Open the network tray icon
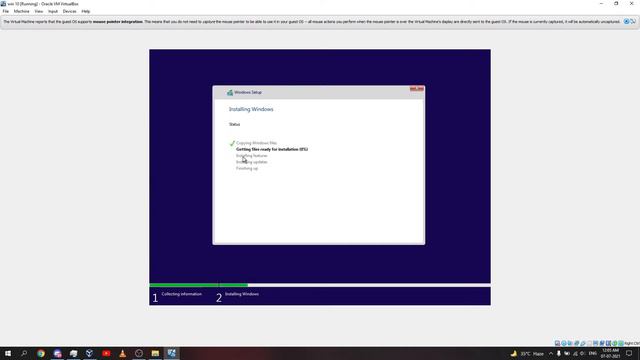 pyautogui.click(x=575, y=353)
